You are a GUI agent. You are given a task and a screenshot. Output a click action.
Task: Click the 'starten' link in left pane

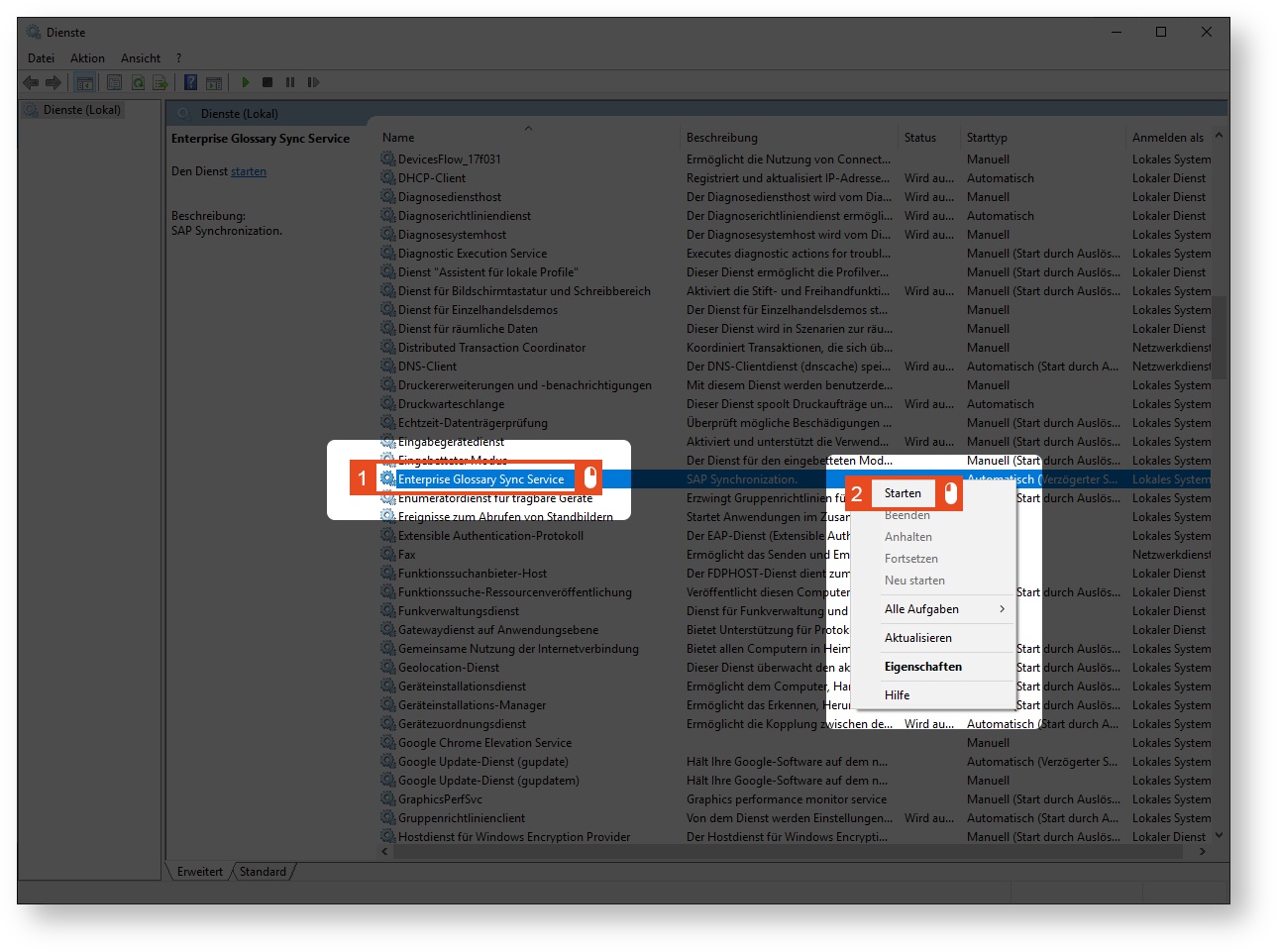[x=248, y=171]
